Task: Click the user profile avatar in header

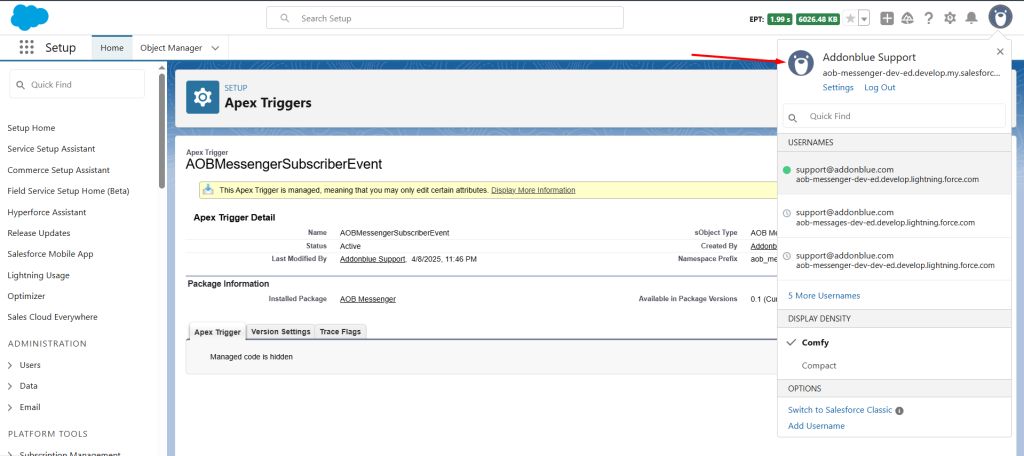Action: click(1000, 17)
